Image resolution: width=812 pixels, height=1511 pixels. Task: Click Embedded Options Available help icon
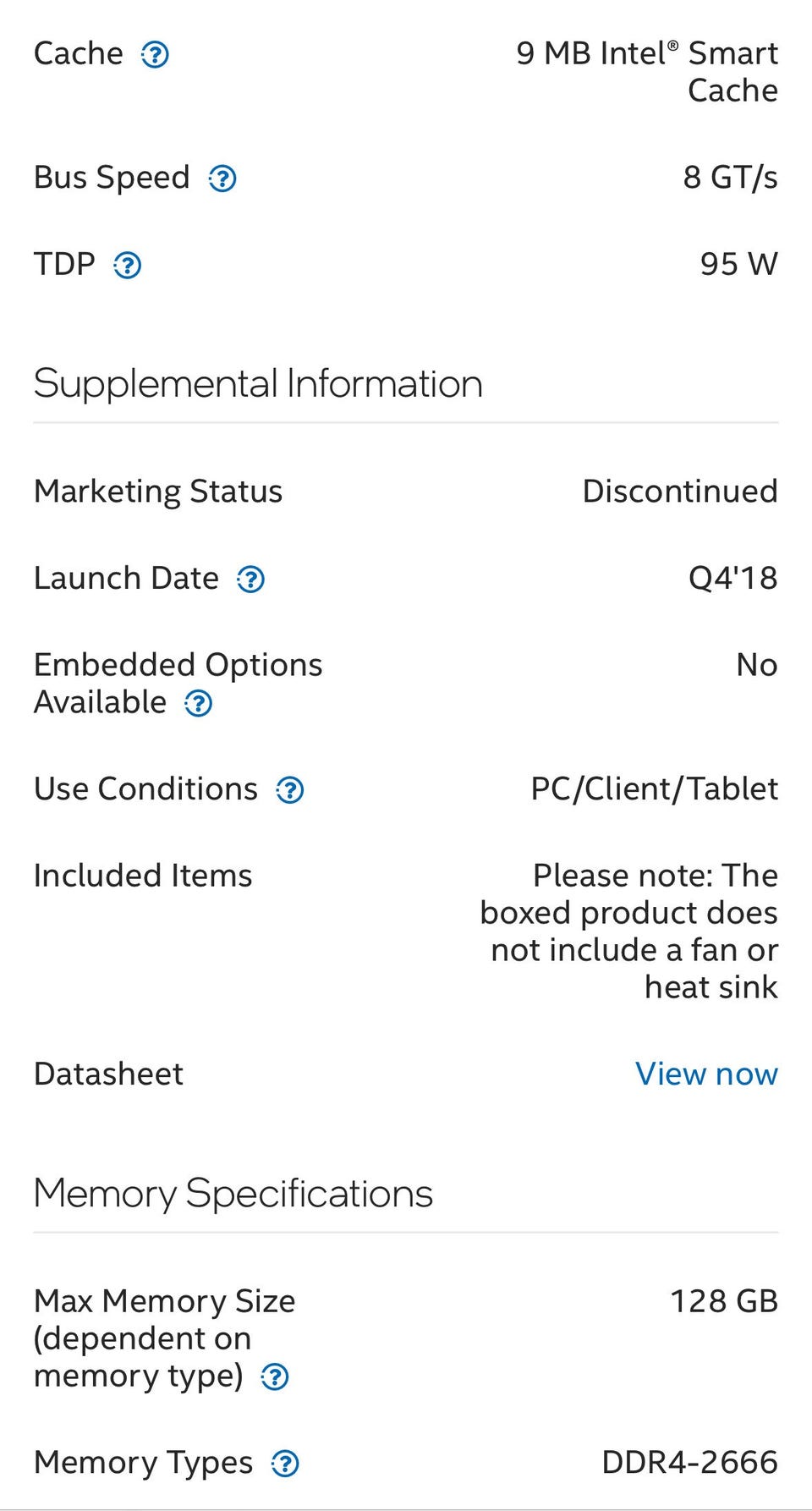click(x=199, y=703)
